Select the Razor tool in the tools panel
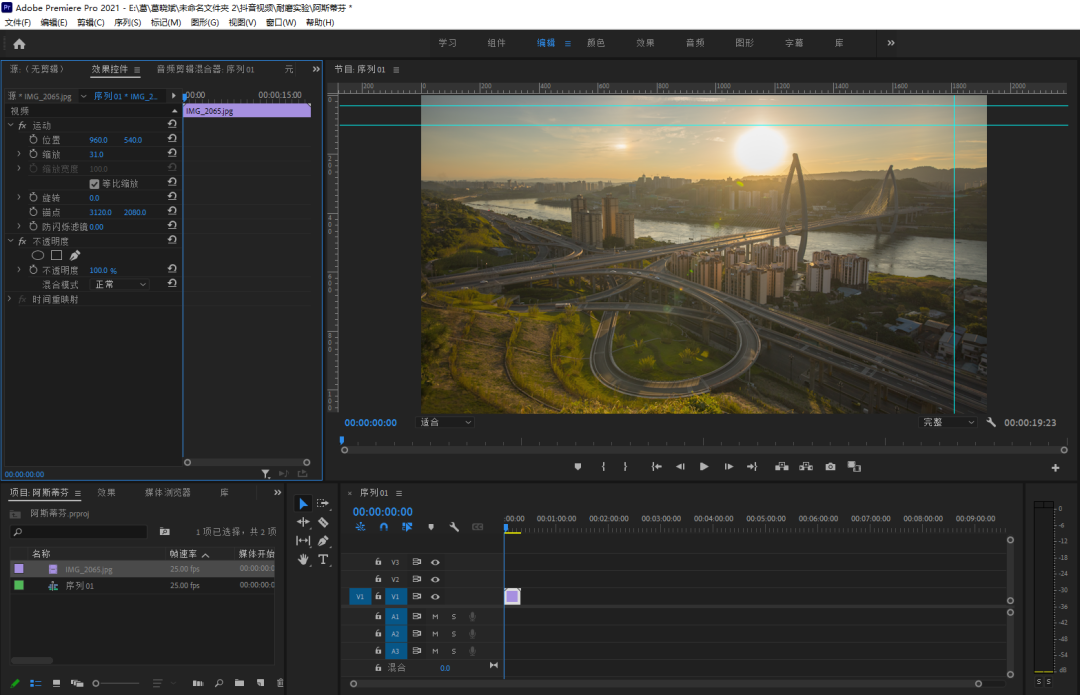The height and width of the screenshot is (695, 1080). (323, 522)
